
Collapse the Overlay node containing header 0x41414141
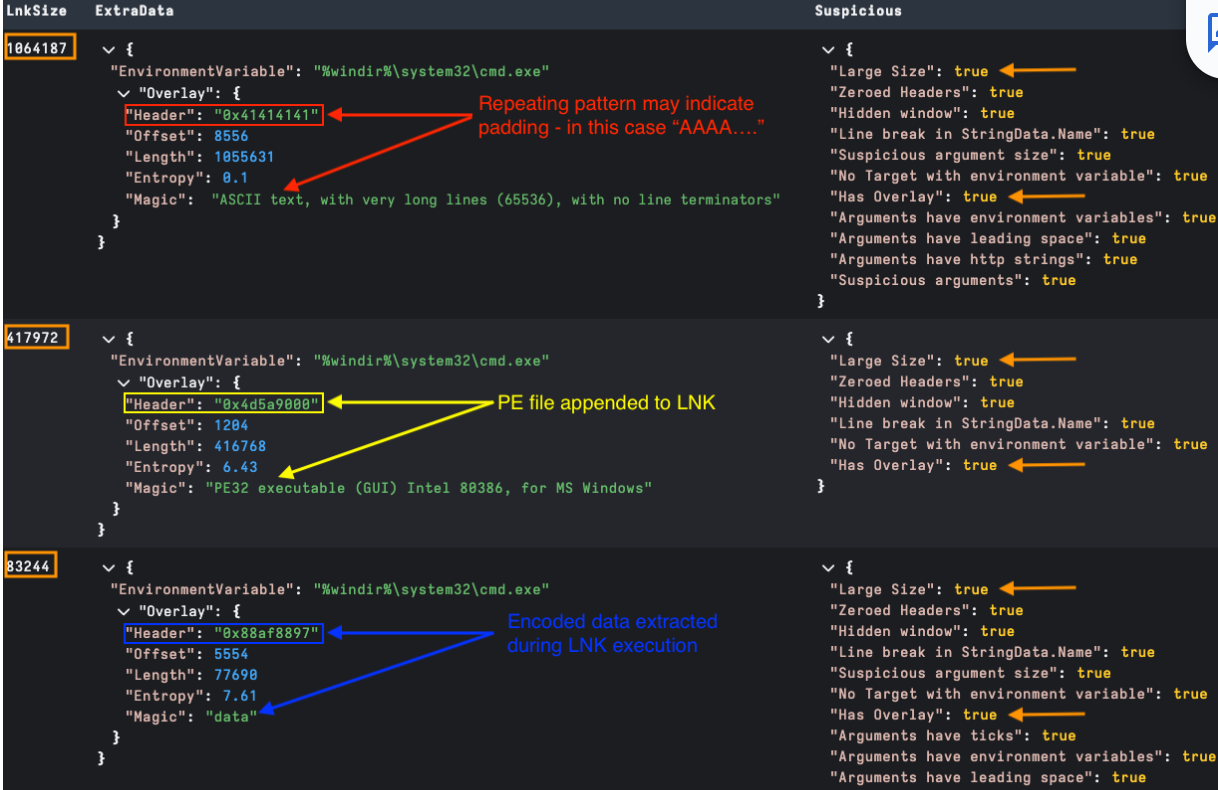click(x=123, y=93)
